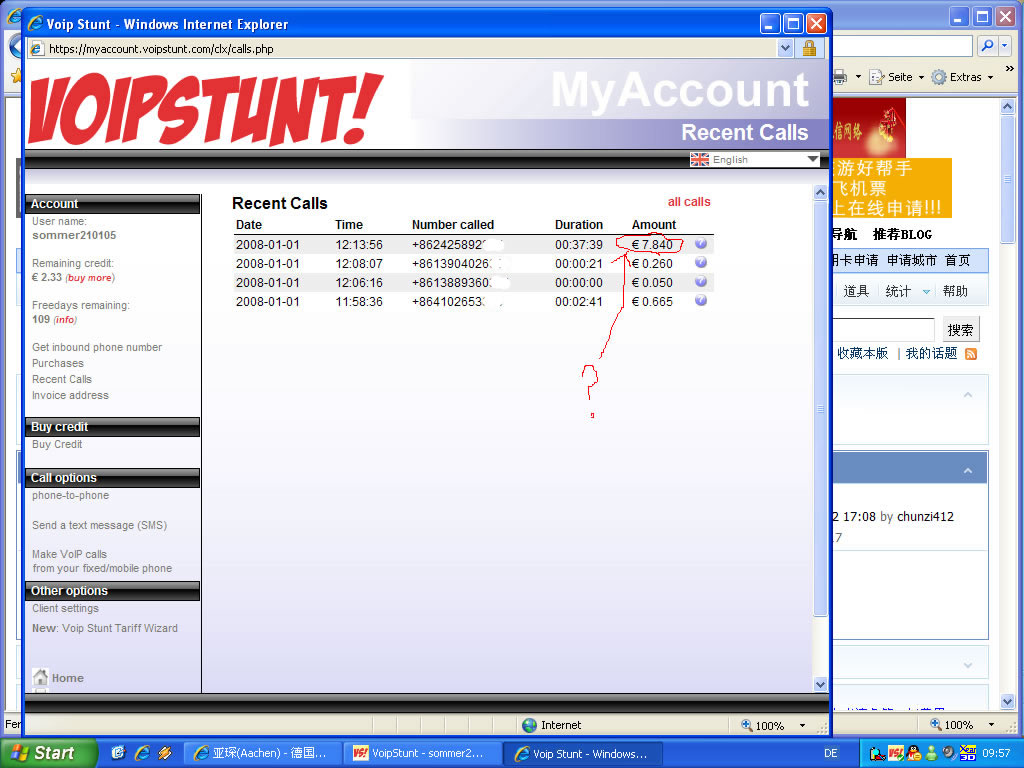Open Recent Calls in sidebar

click(x=61, y=379)
